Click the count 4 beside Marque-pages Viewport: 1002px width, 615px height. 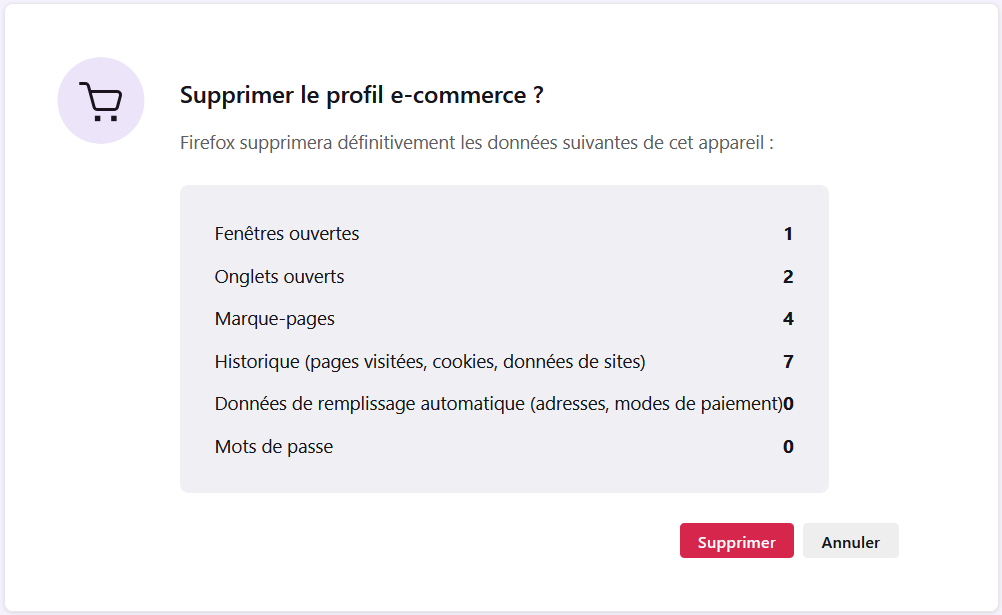point(788,319)
